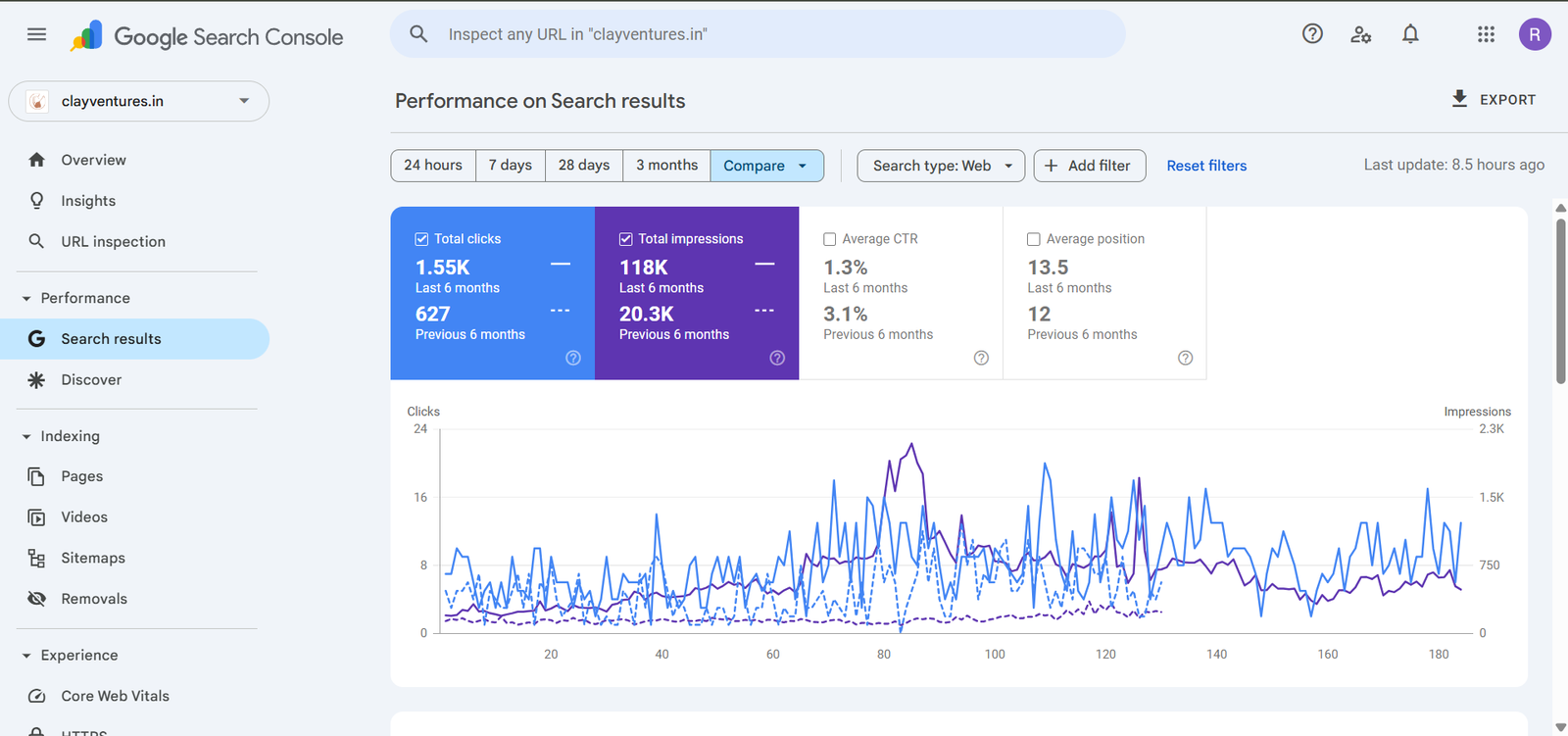Image resolution: width=1568 pixels, height=736 pixels.
Task: Open Users and permissions settings icon
Action: [1360, 34]
